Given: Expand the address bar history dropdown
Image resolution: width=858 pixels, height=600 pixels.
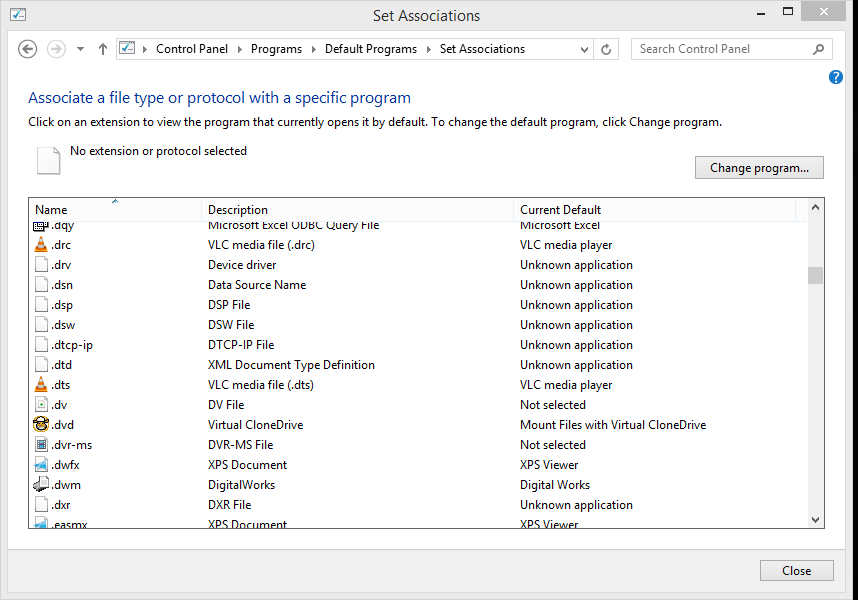Looking at the screenshot, I should (584, 49).
